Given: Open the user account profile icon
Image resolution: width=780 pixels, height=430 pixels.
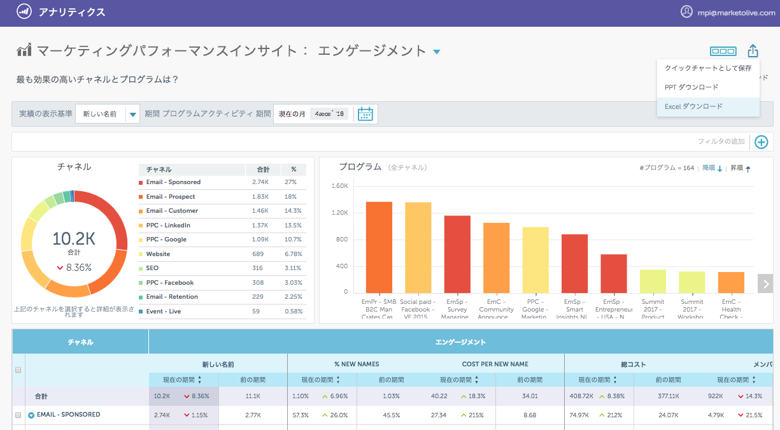Looking at the screenshot, I should 686,12.
